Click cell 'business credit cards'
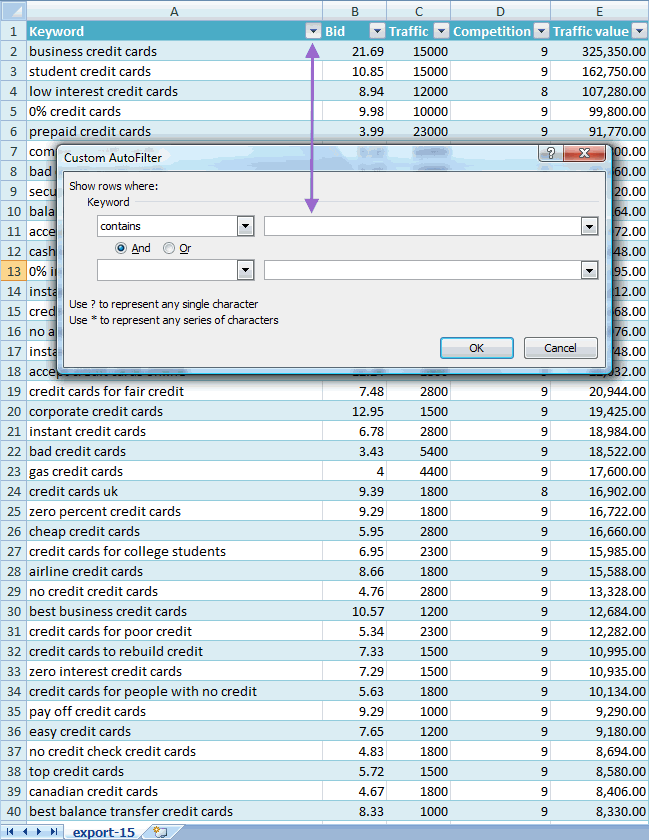The height and width of the screenshot is (840, 649). click(x=174, y=51)
